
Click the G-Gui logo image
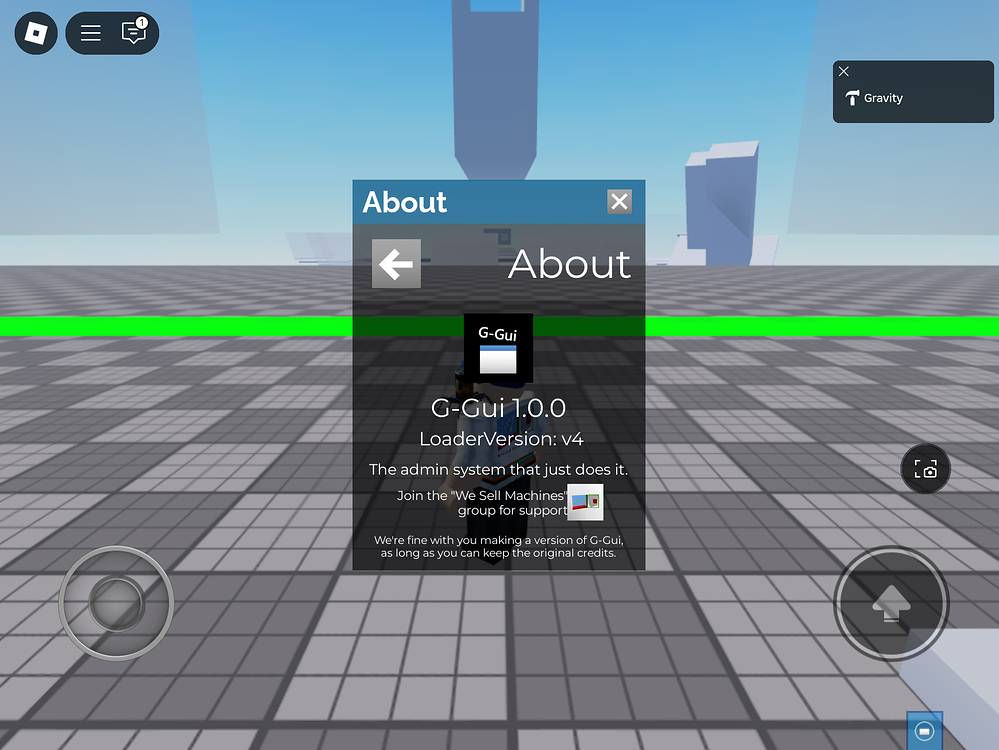pos(498,348)
